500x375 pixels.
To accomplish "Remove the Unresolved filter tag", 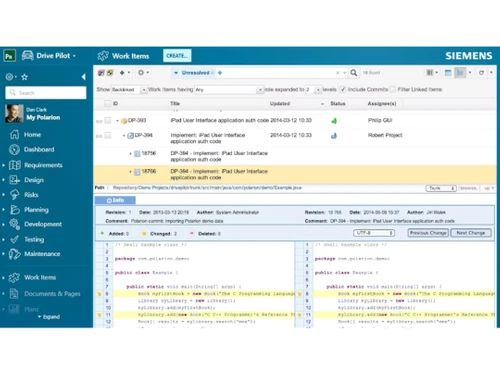I will [212, 73].
